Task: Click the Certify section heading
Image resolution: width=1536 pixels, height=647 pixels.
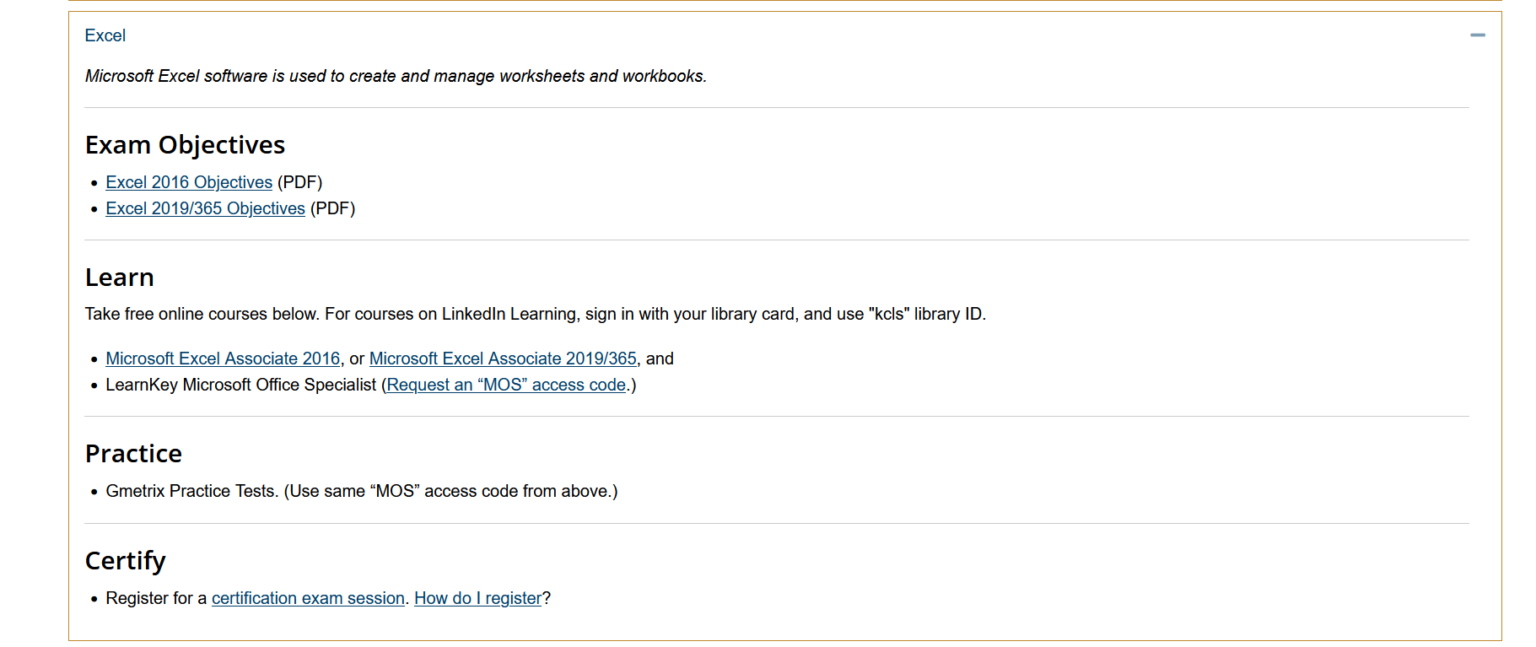Action: tap(125, 560)
